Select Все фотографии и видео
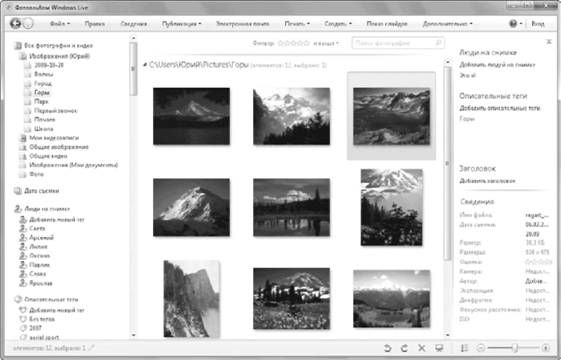 pos(58,45)
